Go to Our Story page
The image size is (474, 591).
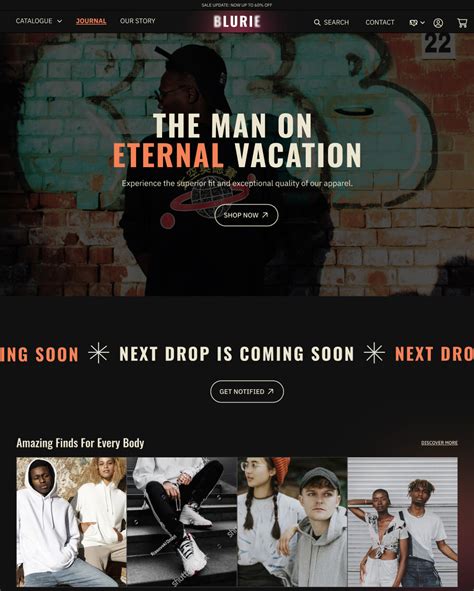[x=138, y=21]
